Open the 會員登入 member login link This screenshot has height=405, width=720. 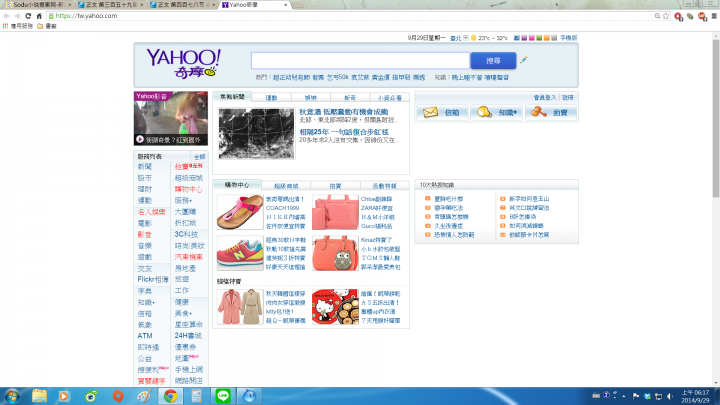click(545, 97)
